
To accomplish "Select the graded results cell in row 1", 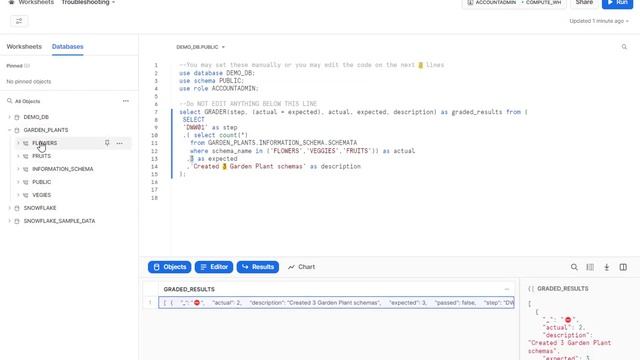I will point(336,302).
